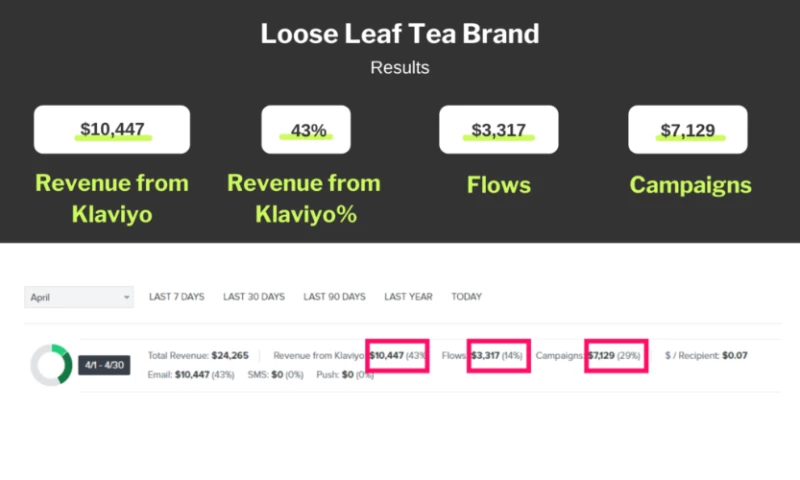Click the Email $10,447 channel stat
The image size is (800, 480).
pyautogui.click(x=190, y=374)
